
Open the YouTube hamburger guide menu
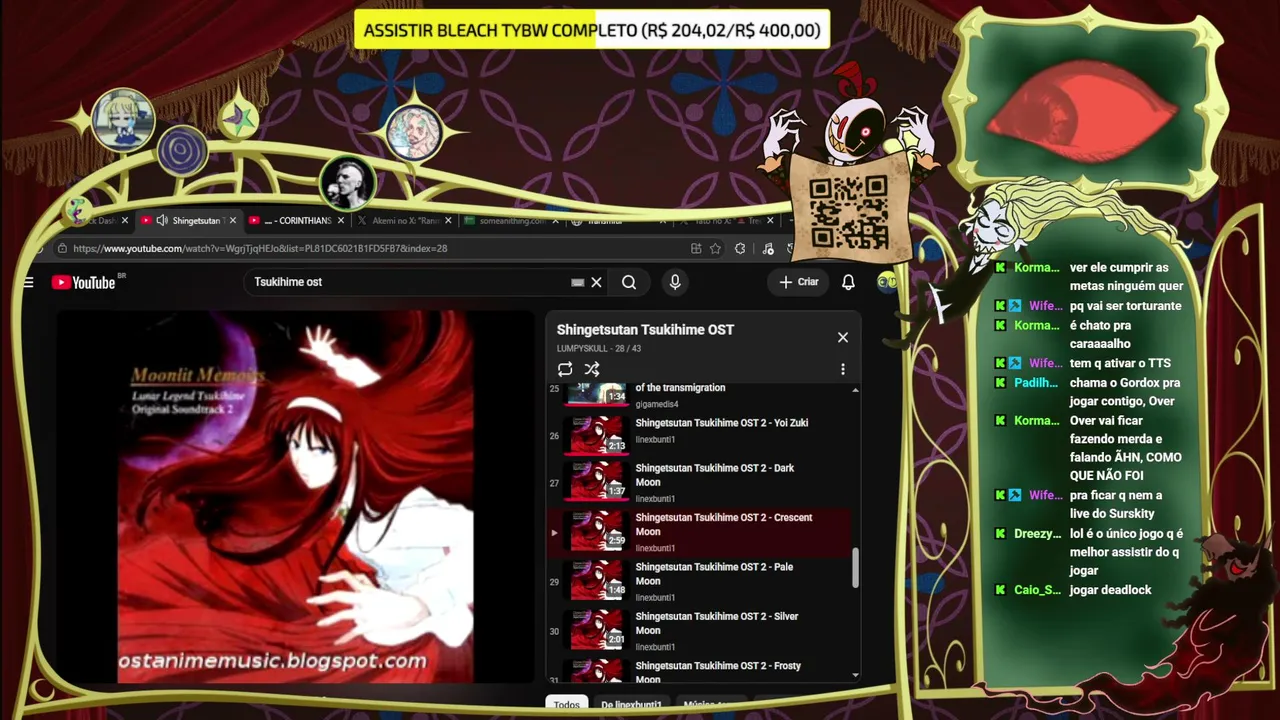28,282
